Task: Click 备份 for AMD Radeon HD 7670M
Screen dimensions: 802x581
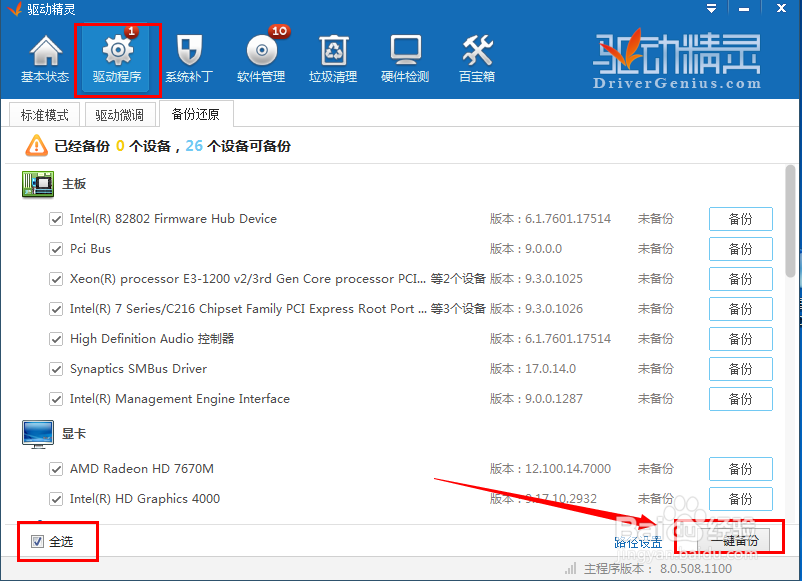Action: pyautogui.click(x=741, y=469)
